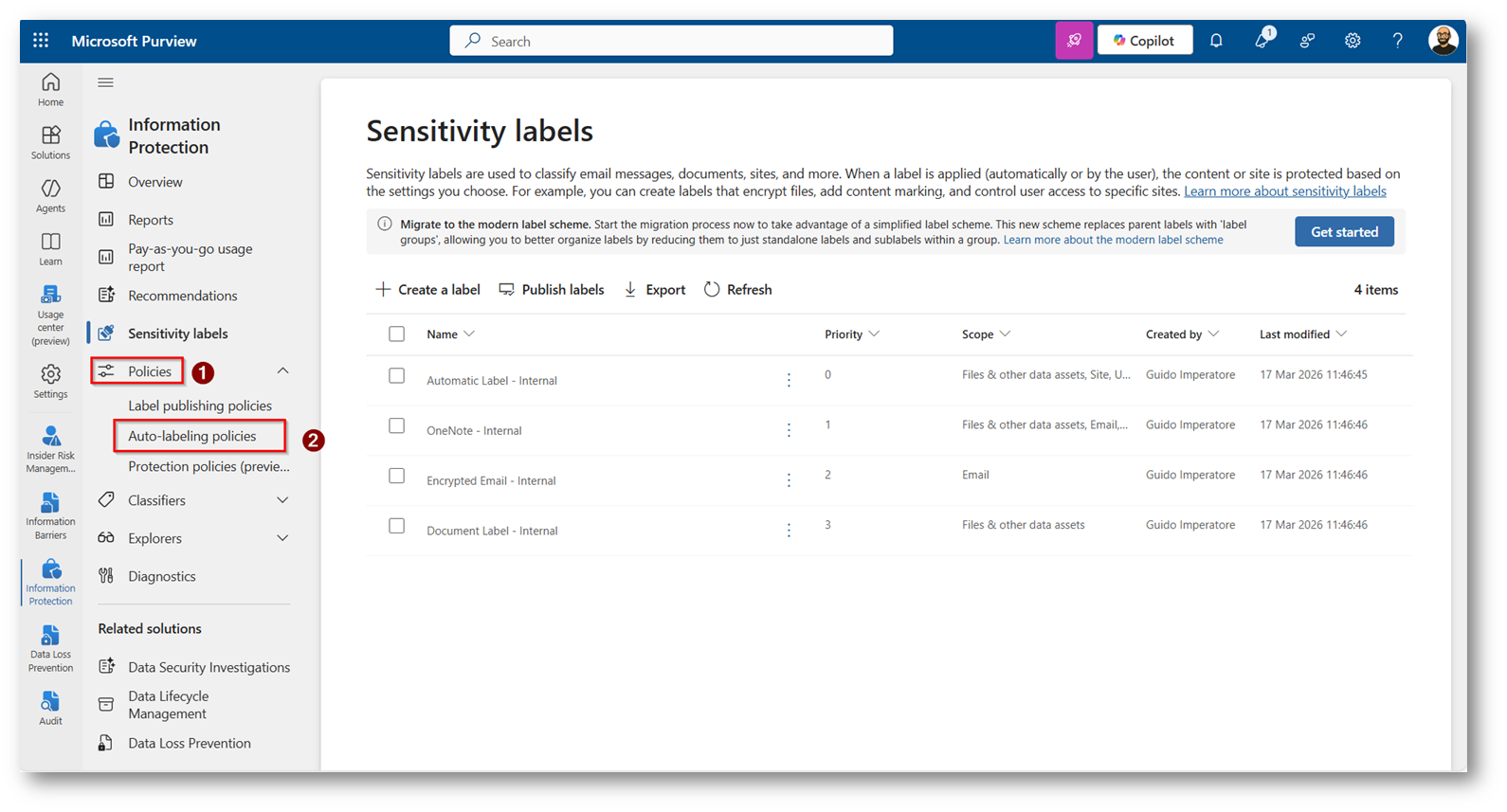Open the settings gear in header
The width and height of the screenshot is (1507, 812).
(1353, 41)
